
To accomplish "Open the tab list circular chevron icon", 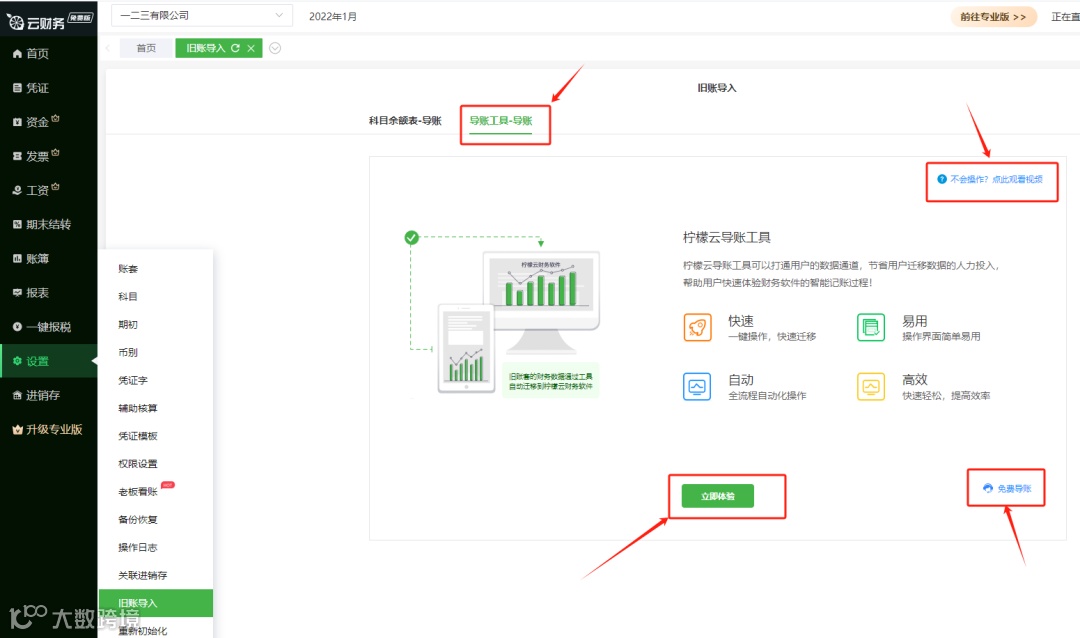I will 275,48.
